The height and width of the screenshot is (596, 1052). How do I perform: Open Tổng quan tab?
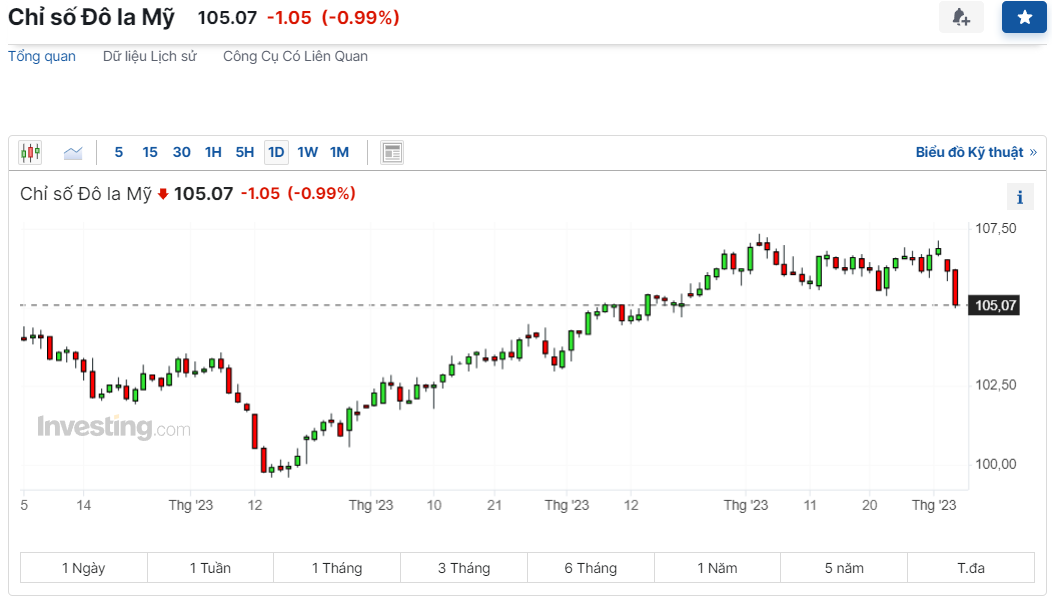pyautogui.click(x=42, y=56)
